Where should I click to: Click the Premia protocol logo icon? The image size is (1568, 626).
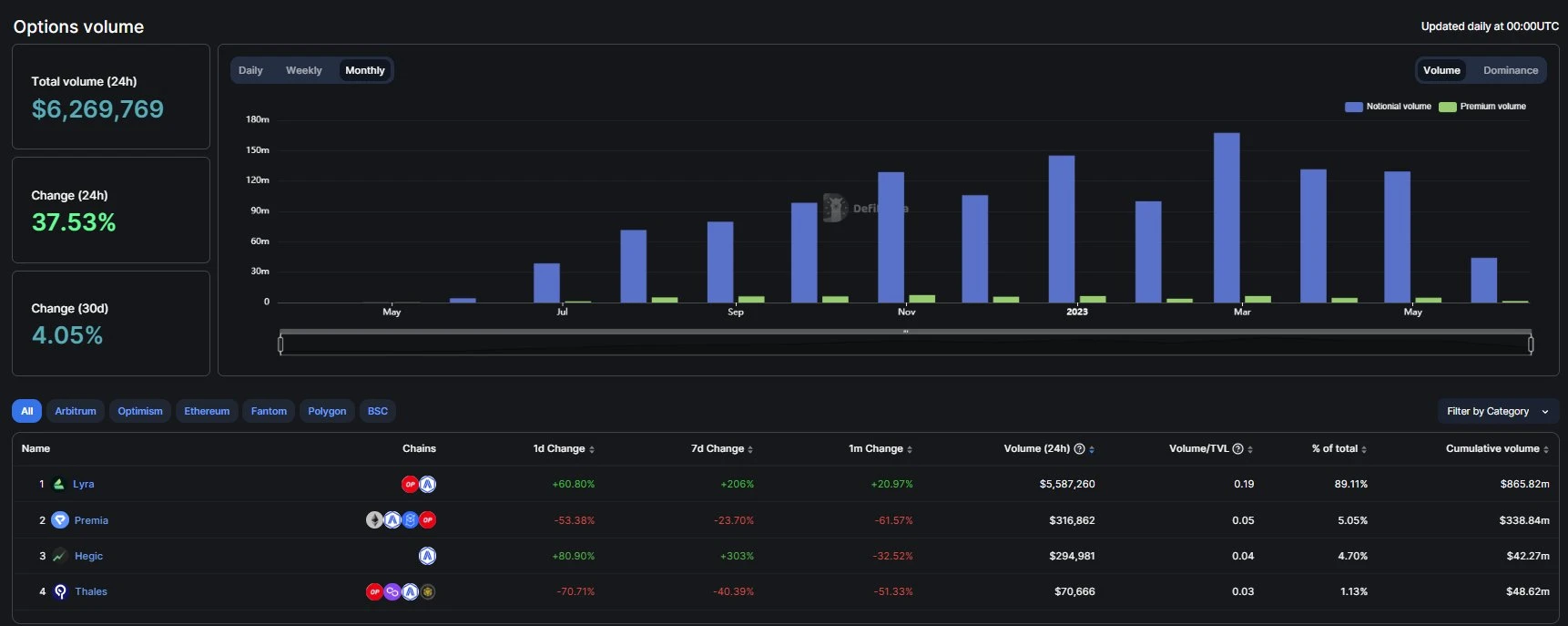pos(60,520)
